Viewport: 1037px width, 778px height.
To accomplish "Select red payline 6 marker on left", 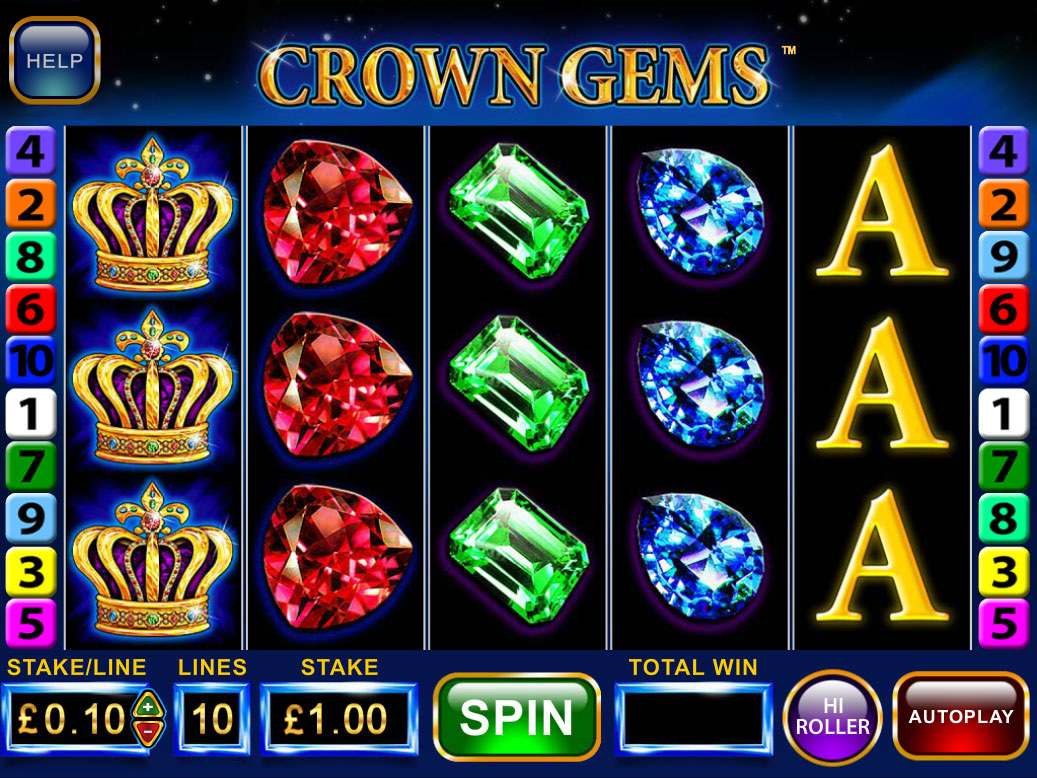I will coord(30,309).
